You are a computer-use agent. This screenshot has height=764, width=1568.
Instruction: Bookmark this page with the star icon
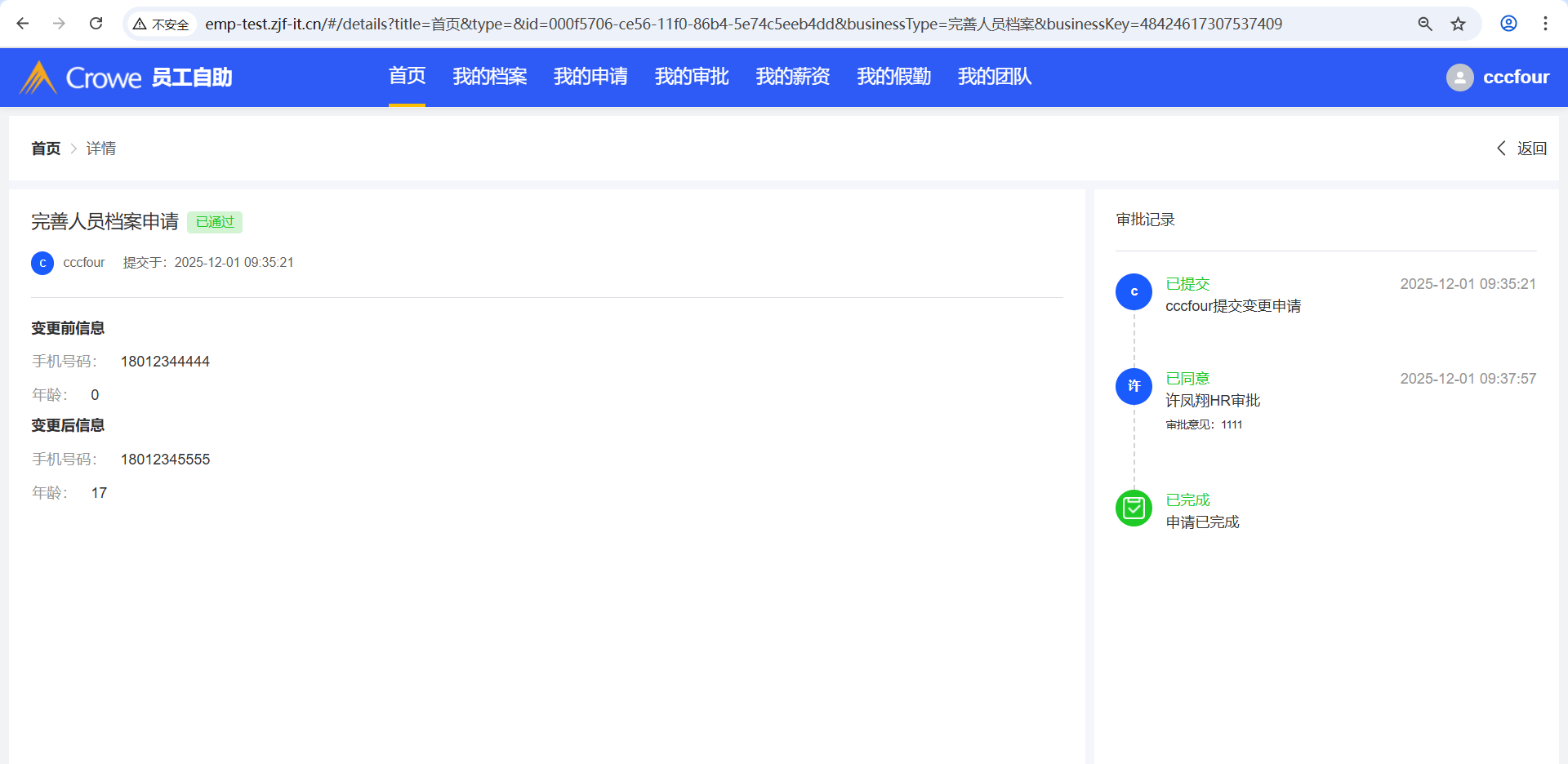(x=1459, y=24)
